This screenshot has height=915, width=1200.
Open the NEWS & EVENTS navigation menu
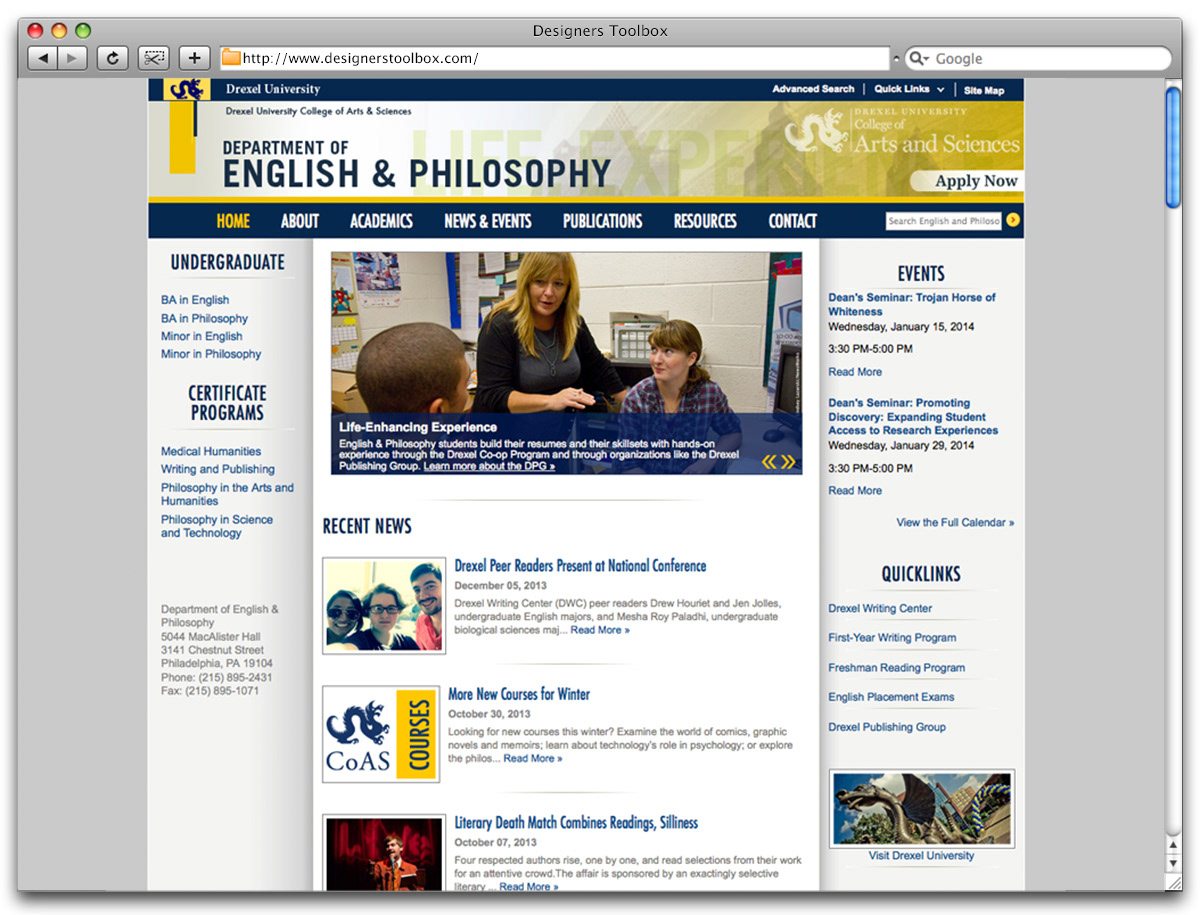click(488, 221)
